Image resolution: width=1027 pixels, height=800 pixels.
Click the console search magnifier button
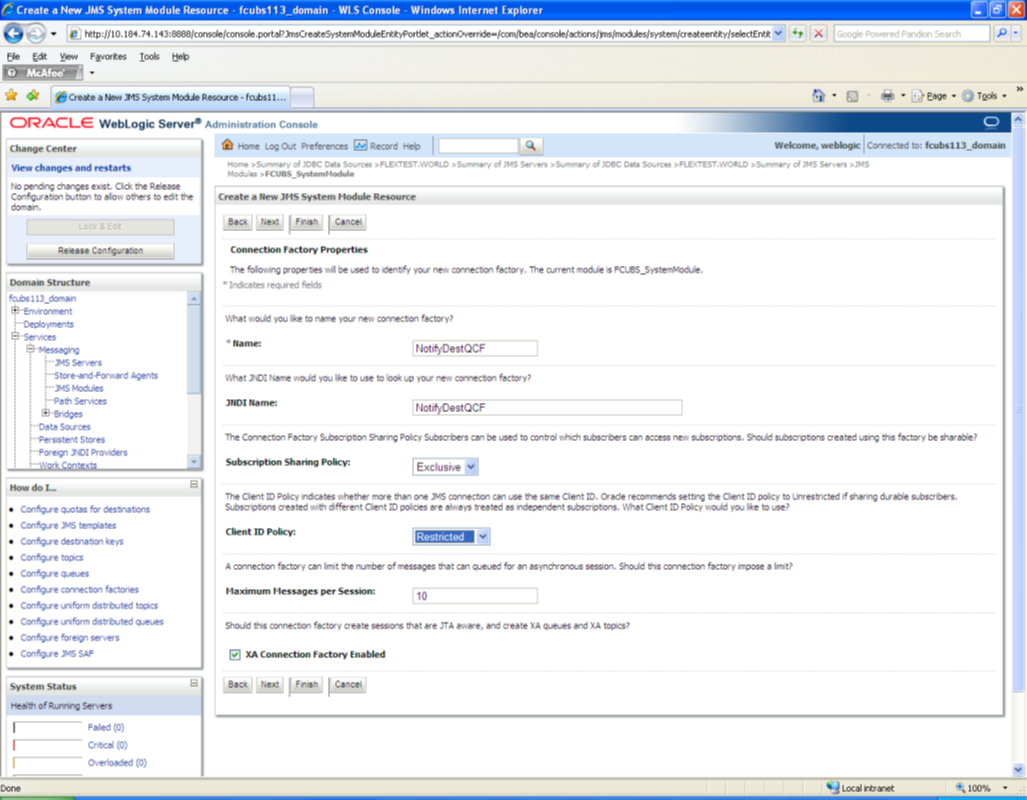(531, 145)
